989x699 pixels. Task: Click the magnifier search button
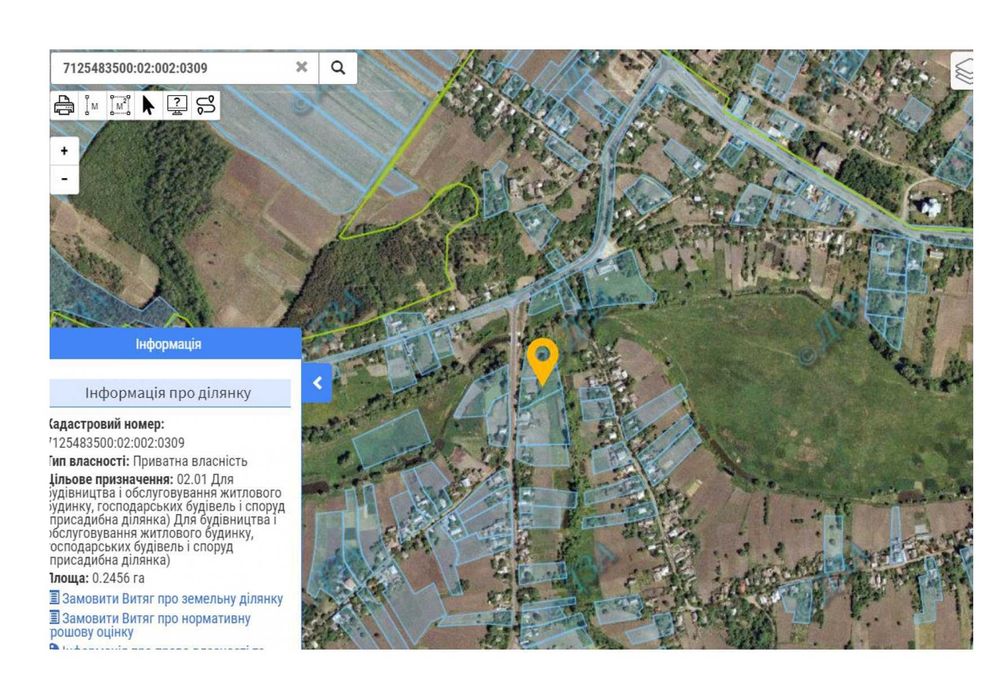coord(338,68)
